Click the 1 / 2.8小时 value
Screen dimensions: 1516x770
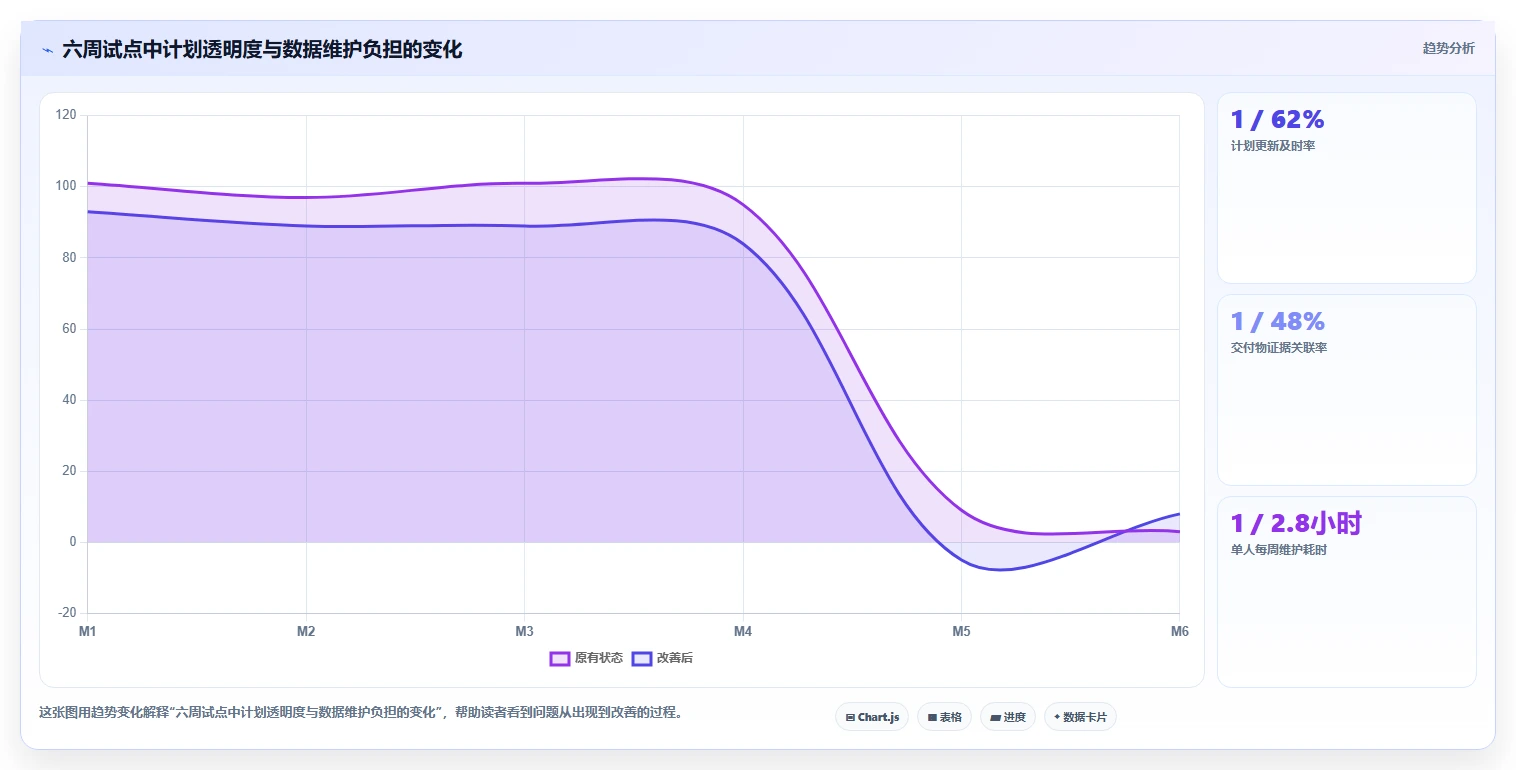click(x=1296, y=523)
